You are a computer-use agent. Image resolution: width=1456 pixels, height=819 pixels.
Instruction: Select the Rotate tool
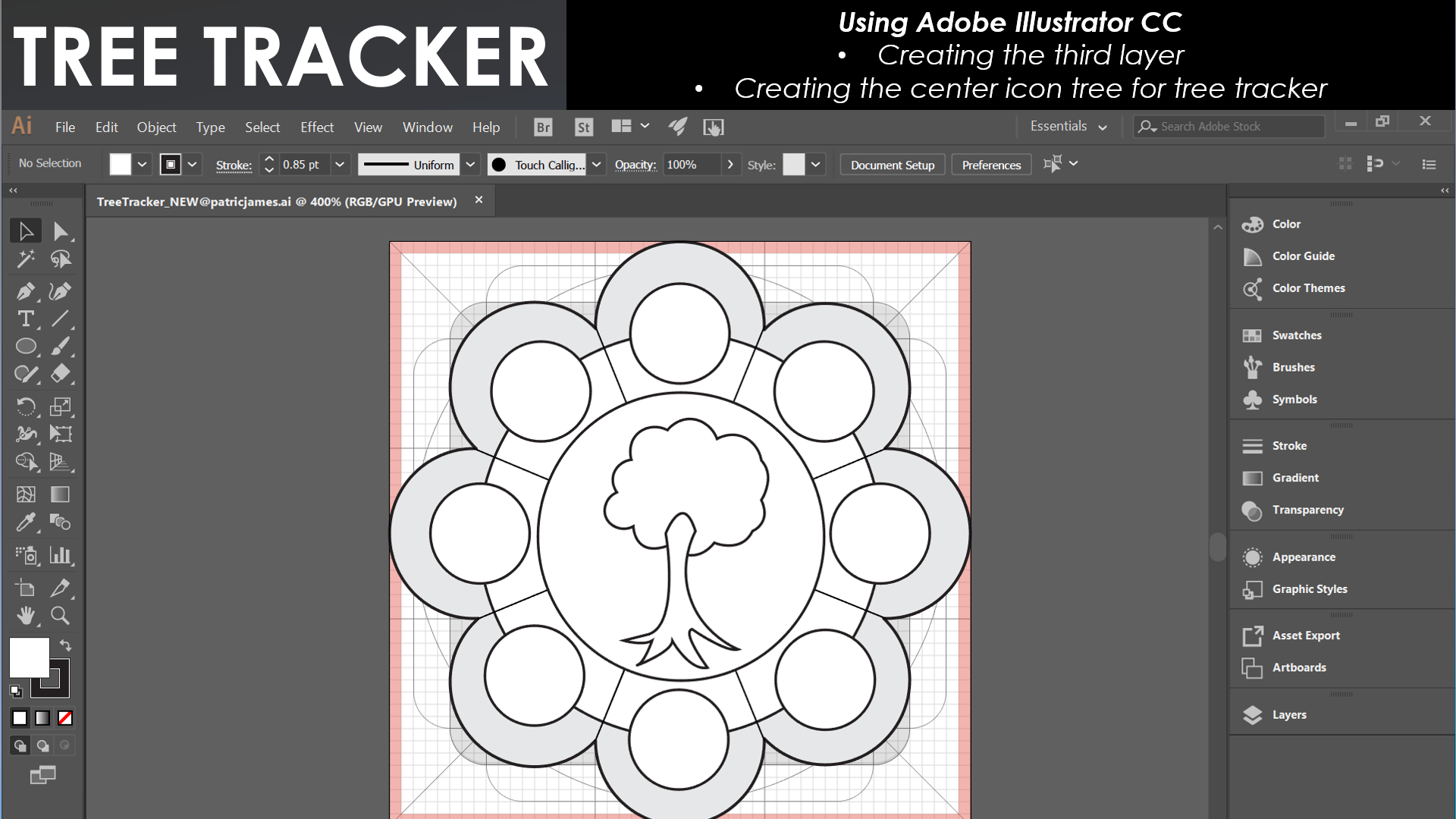26,406
